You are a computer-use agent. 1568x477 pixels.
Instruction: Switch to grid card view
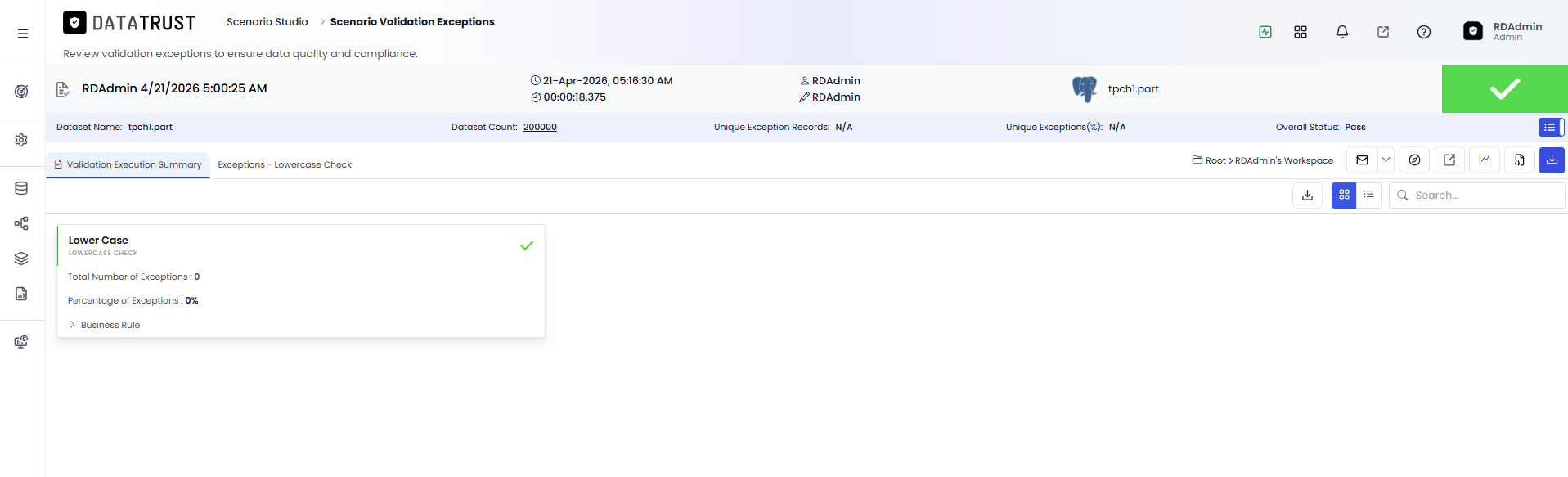(1344, 196)
